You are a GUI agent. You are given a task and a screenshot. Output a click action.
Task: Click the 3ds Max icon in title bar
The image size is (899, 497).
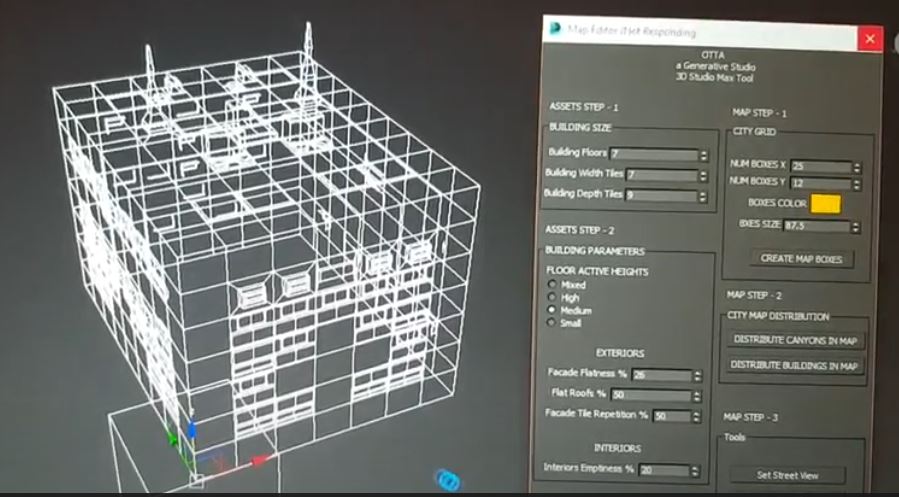point(554,28)
